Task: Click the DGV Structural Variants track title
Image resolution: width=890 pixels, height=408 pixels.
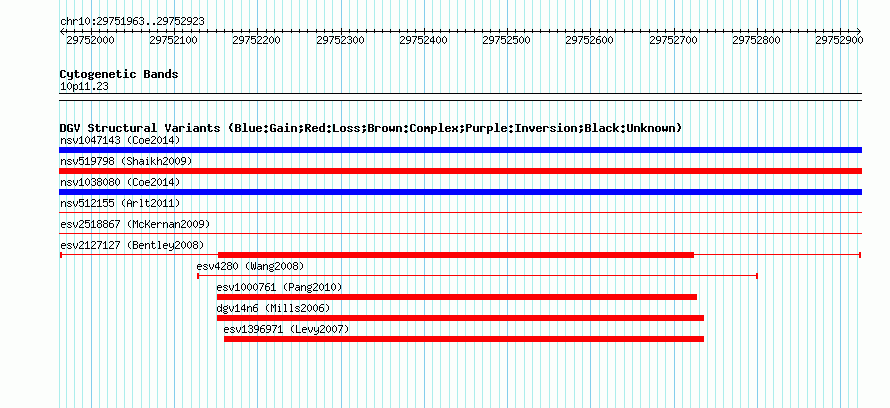Action: (371, 128)
